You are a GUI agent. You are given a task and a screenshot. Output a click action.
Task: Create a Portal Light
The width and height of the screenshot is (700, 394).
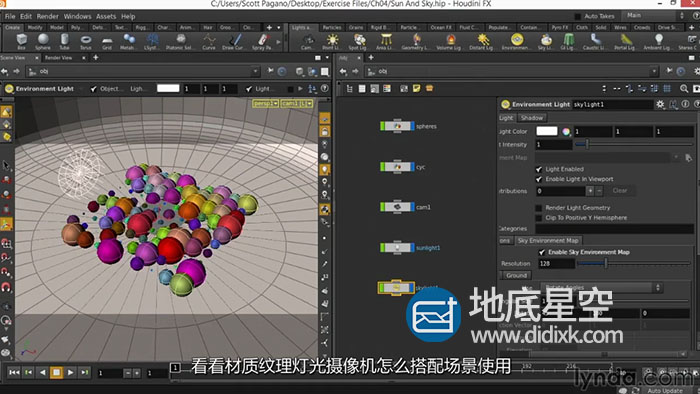(x=625, y=41)
